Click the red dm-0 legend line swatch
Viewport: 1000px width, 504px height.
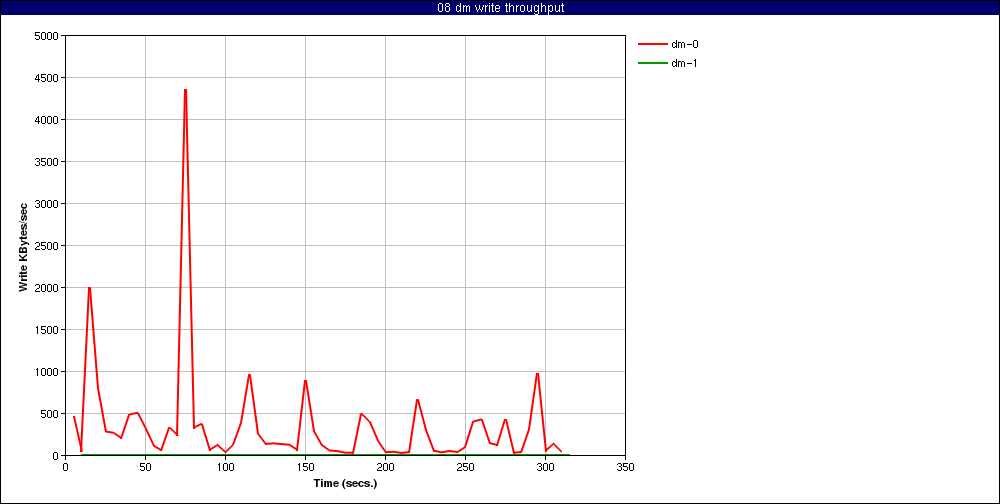[651, 44]
